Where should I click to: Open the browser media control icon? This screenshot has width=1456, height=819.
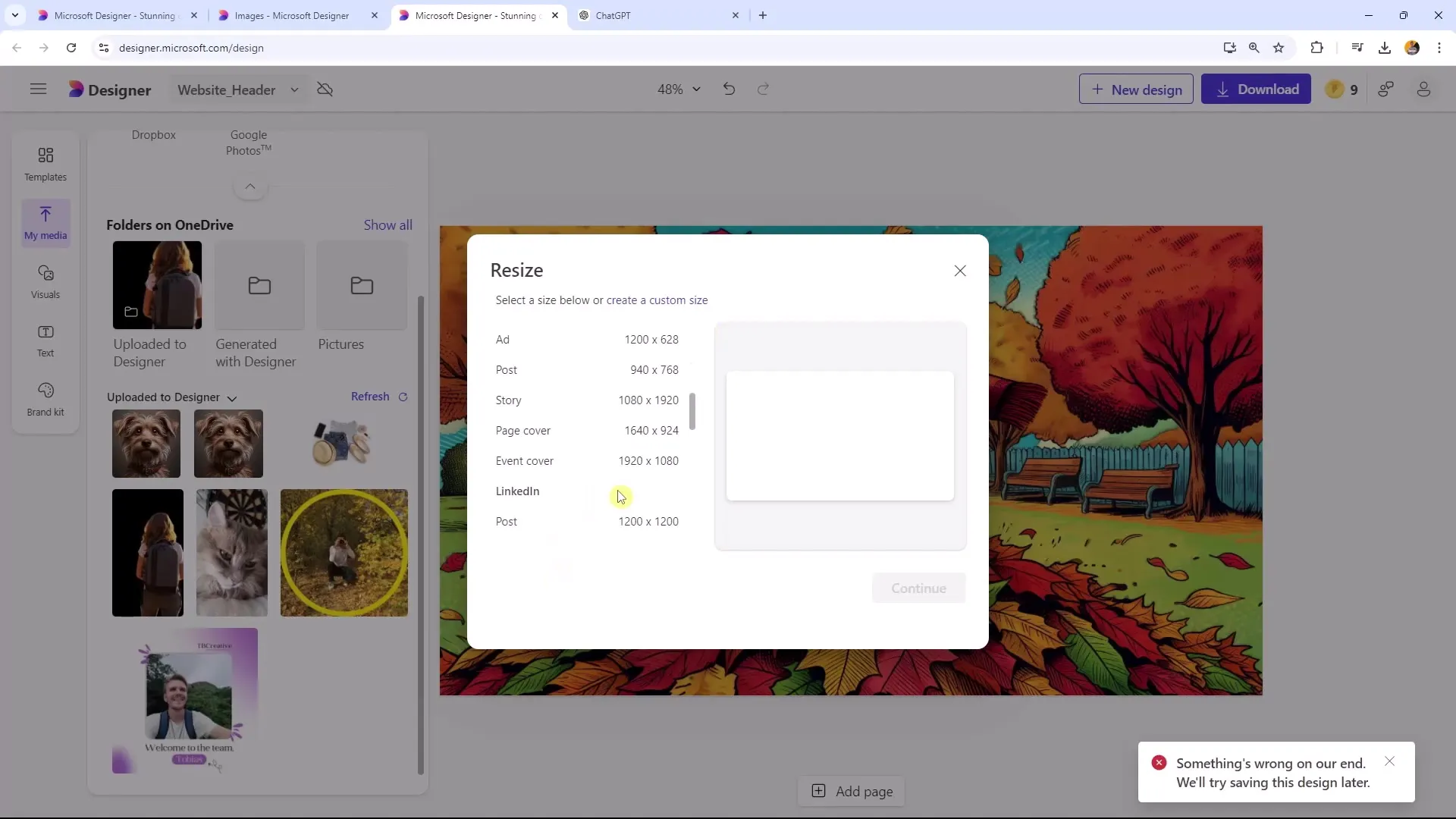pyautogui.click(x=1357, y=48)
